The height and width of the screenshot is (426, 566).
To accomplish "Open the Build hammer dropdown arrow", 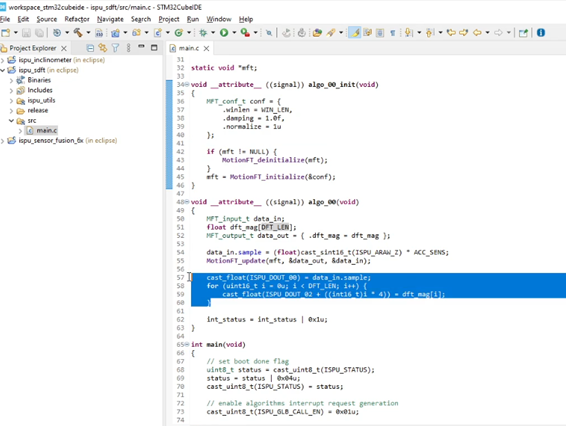I will click(x=88, y=33).
